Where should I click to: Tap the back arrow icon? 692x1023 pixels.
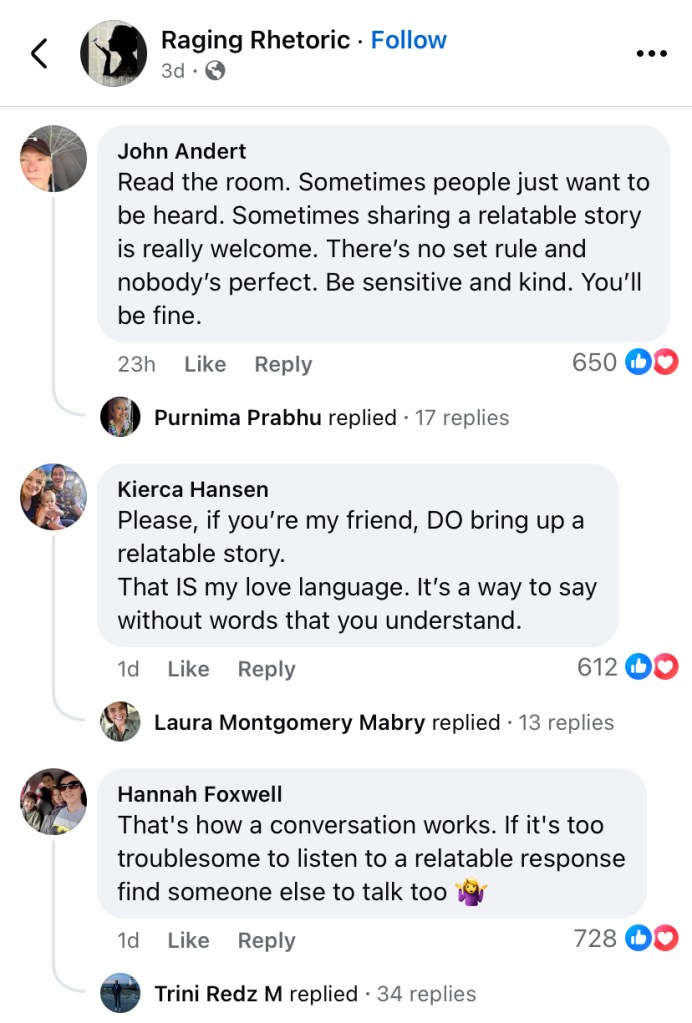pos(40,54)
